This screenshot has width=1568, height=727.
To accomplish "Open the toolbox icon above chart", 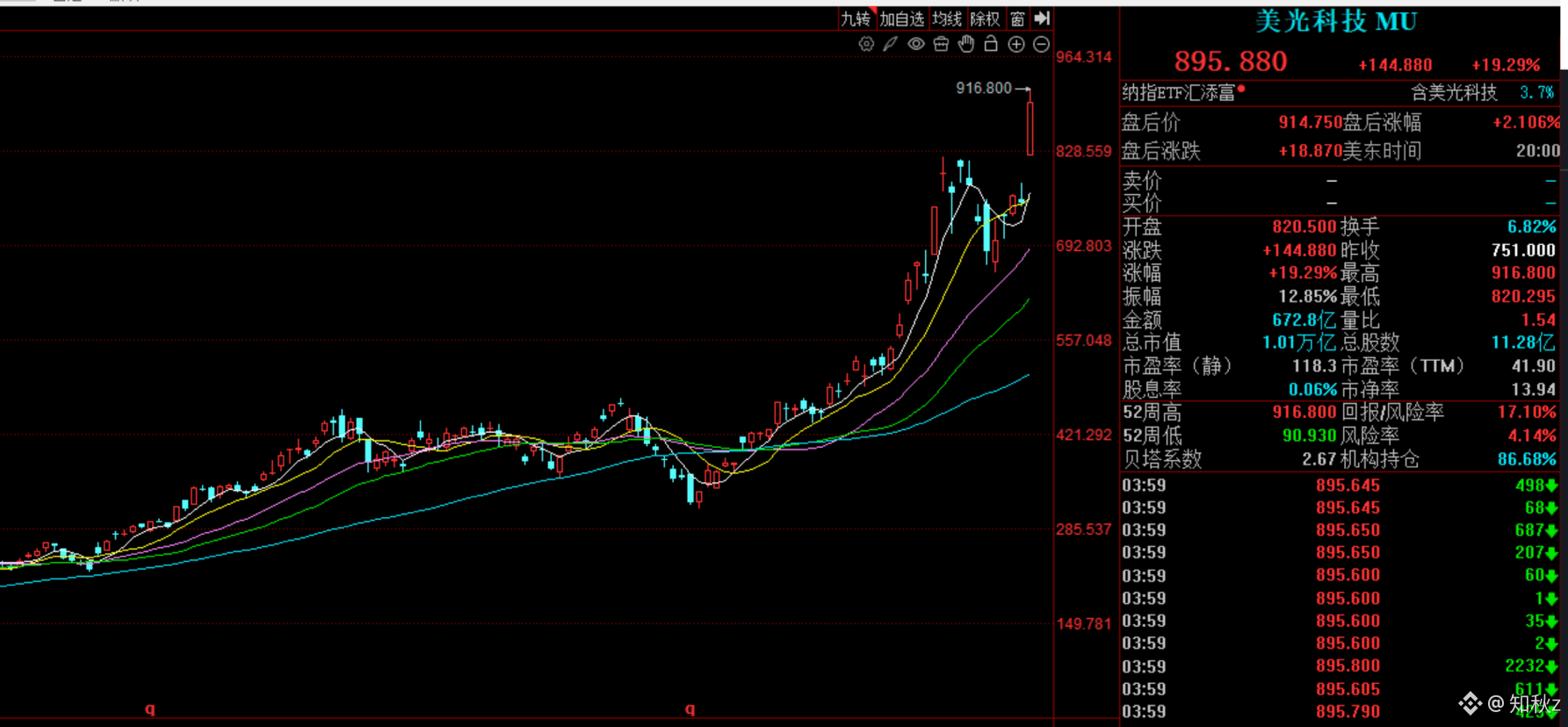I will click(941, 44).
